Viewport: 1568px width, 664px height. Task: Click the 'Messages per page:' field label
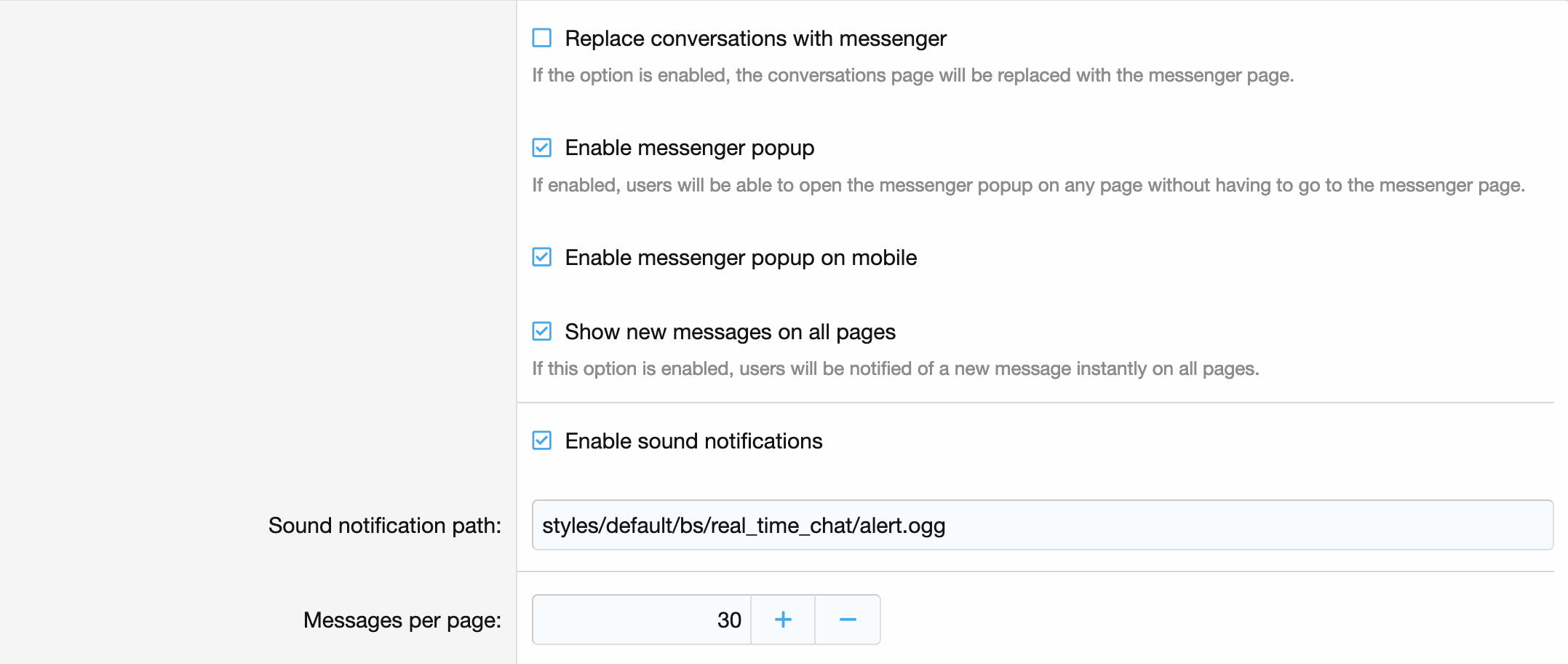pyautogui.click(x=402, y=620)
